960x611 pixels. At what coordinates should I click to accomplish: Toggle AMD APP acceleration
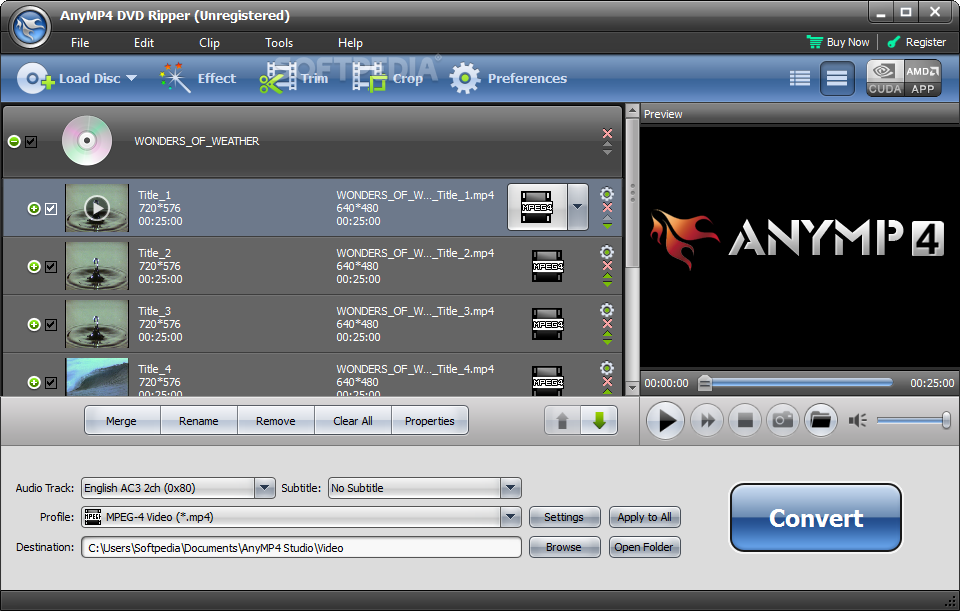click(x=923, y=78)
